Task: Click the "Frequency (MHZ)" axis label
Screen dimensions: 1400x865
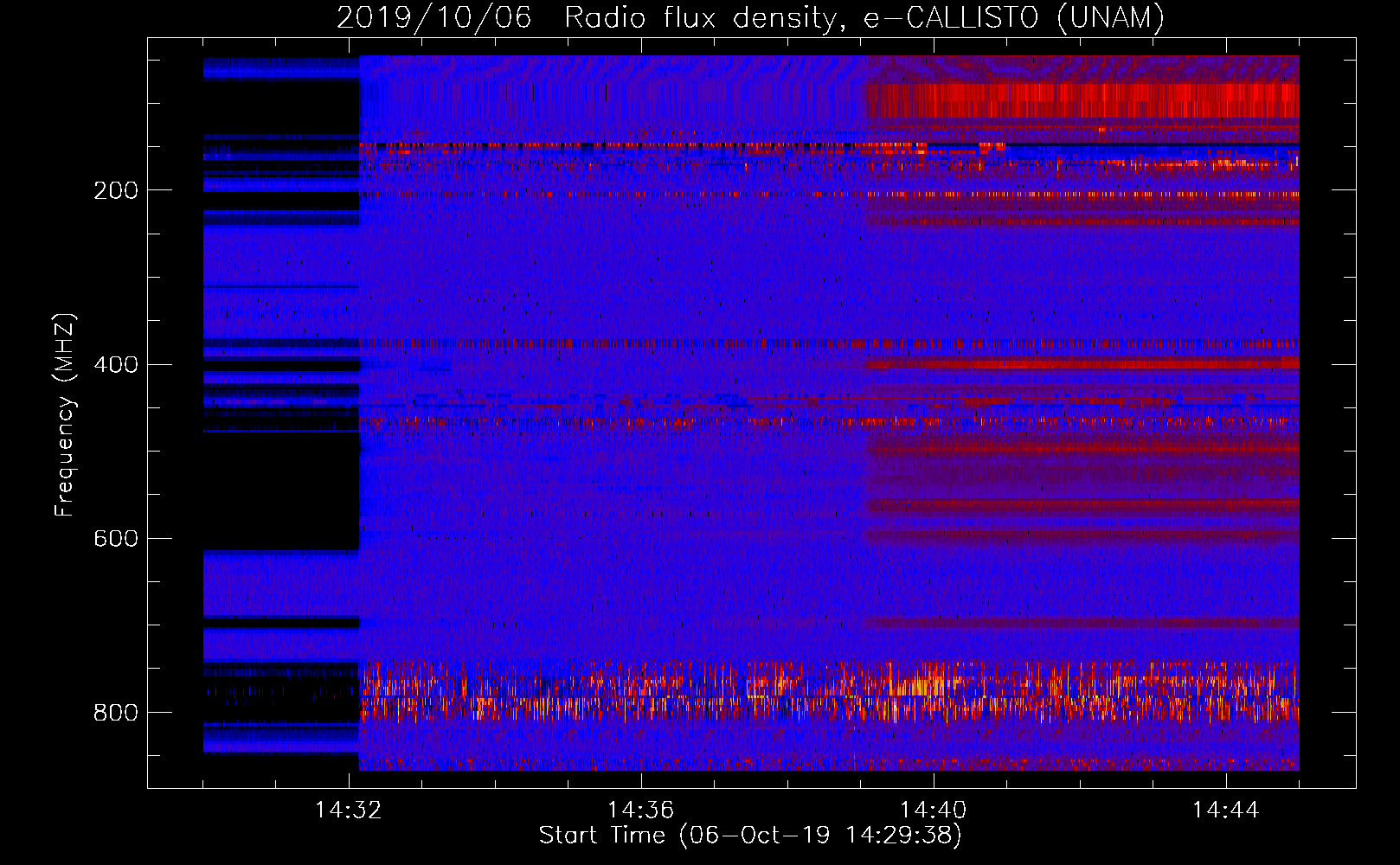Action: click(x=64, y=415)
